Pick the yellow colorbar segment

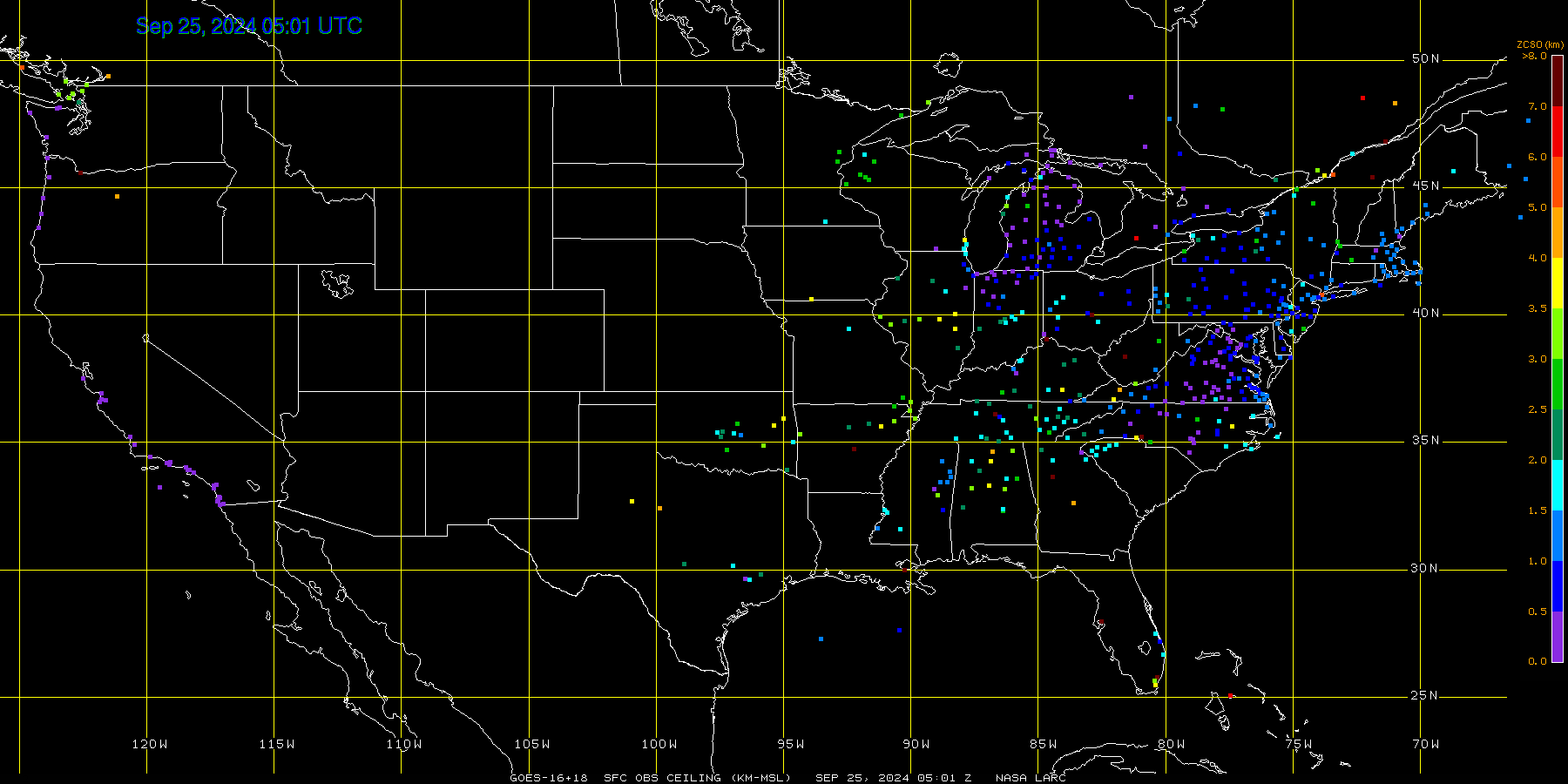pyautogui.click(x=1558, y=283)
